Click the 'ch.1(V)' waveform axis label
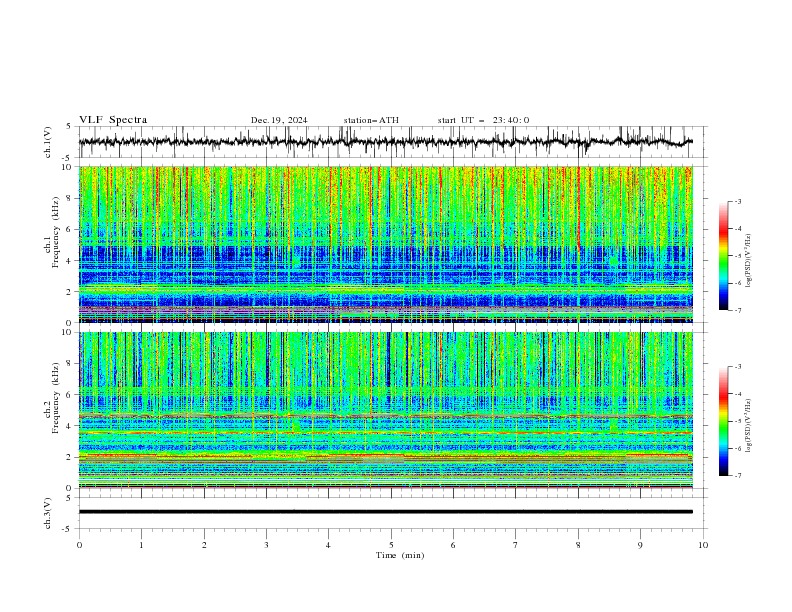 [x=48, y=142]
